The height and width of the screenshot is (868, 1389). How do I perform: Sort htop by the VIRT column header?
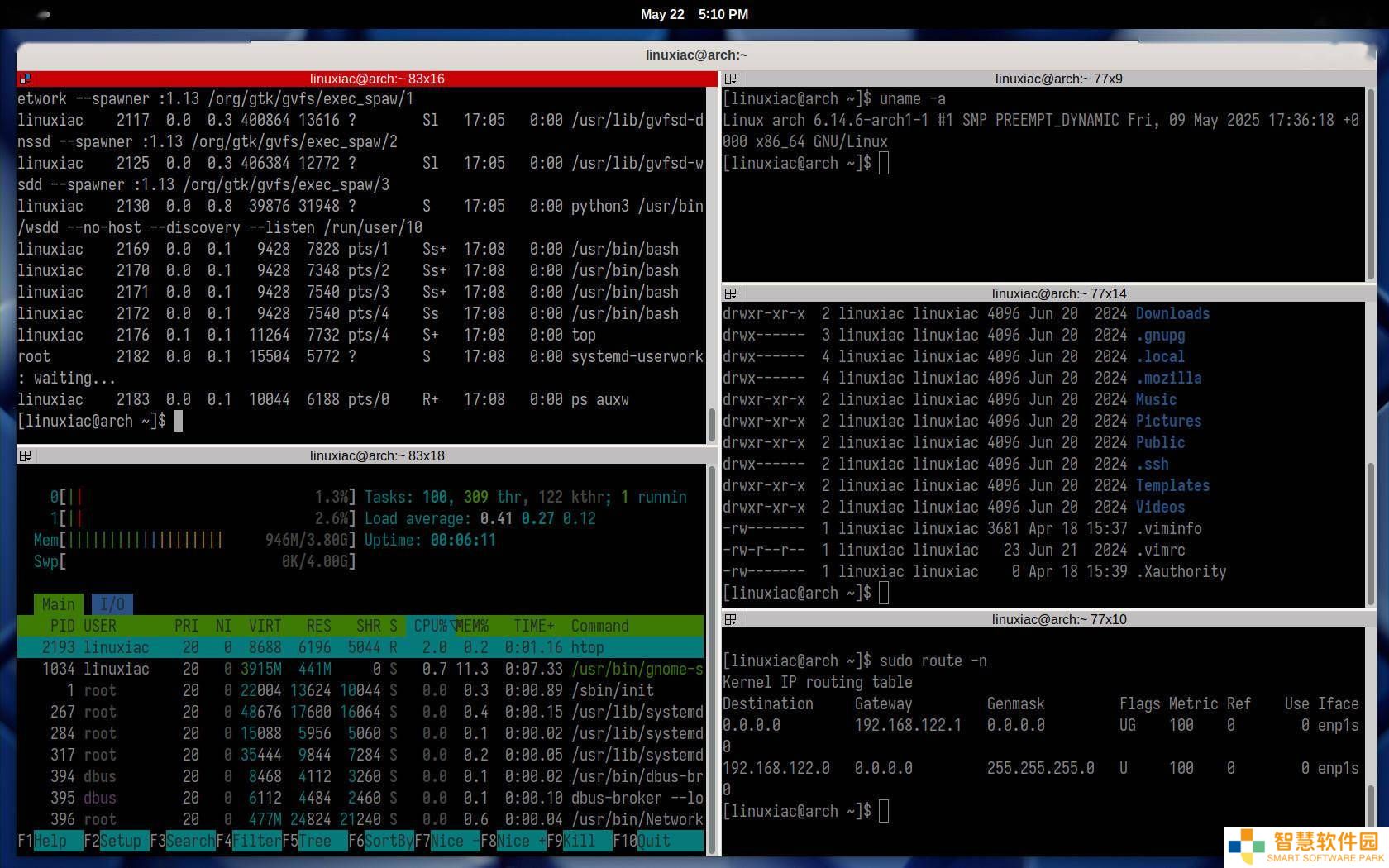[265, 626]
